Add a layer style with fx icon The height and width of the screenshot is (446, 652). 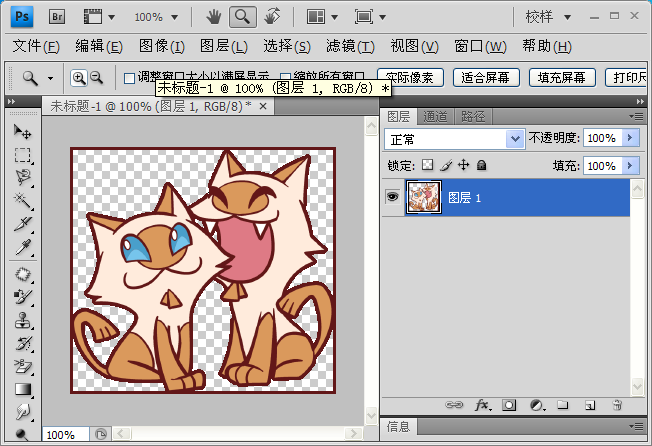(x=482, y=405)
